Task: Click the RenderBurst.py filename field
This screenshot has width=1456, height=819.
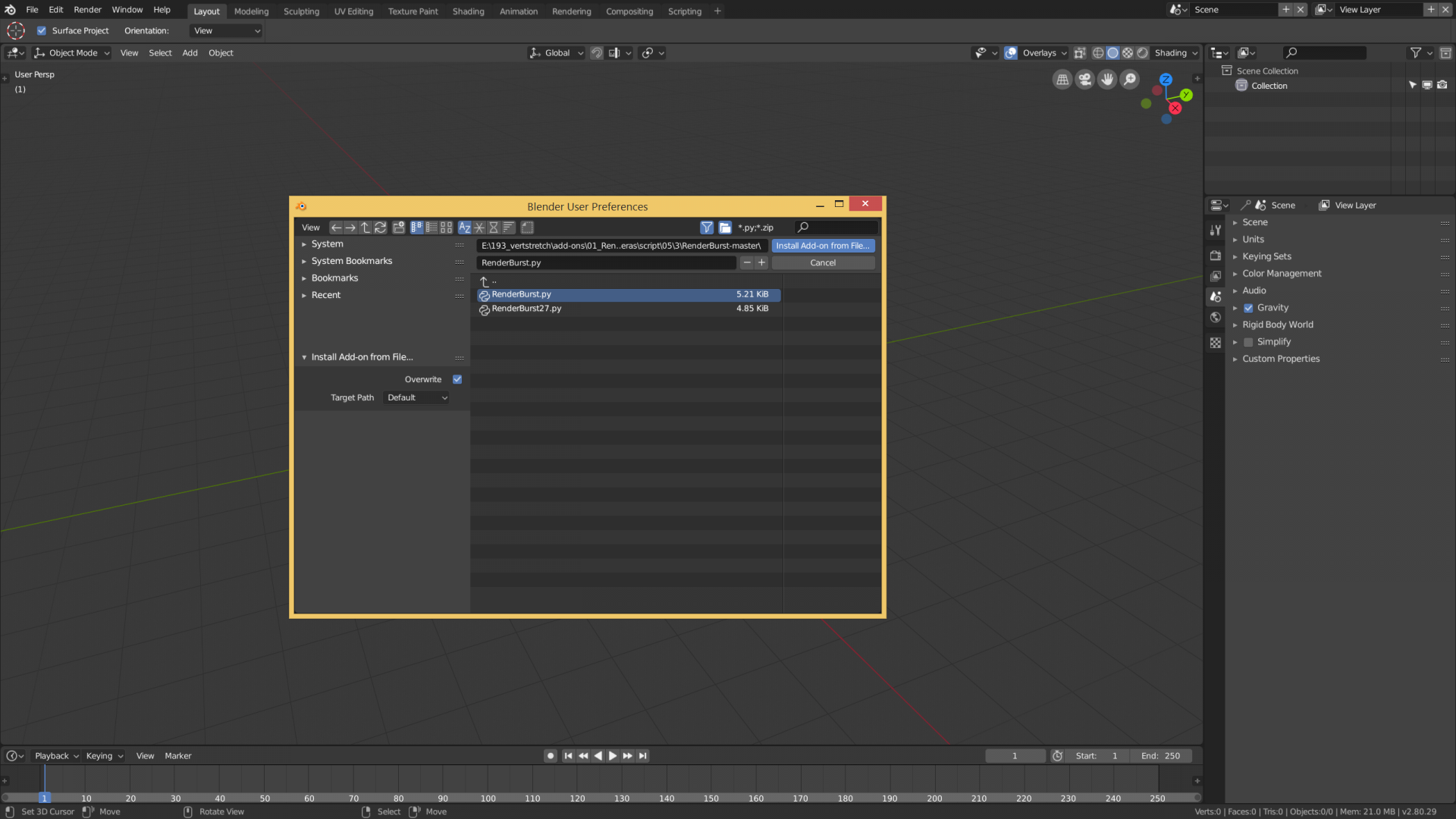Action: click(606, 263)
